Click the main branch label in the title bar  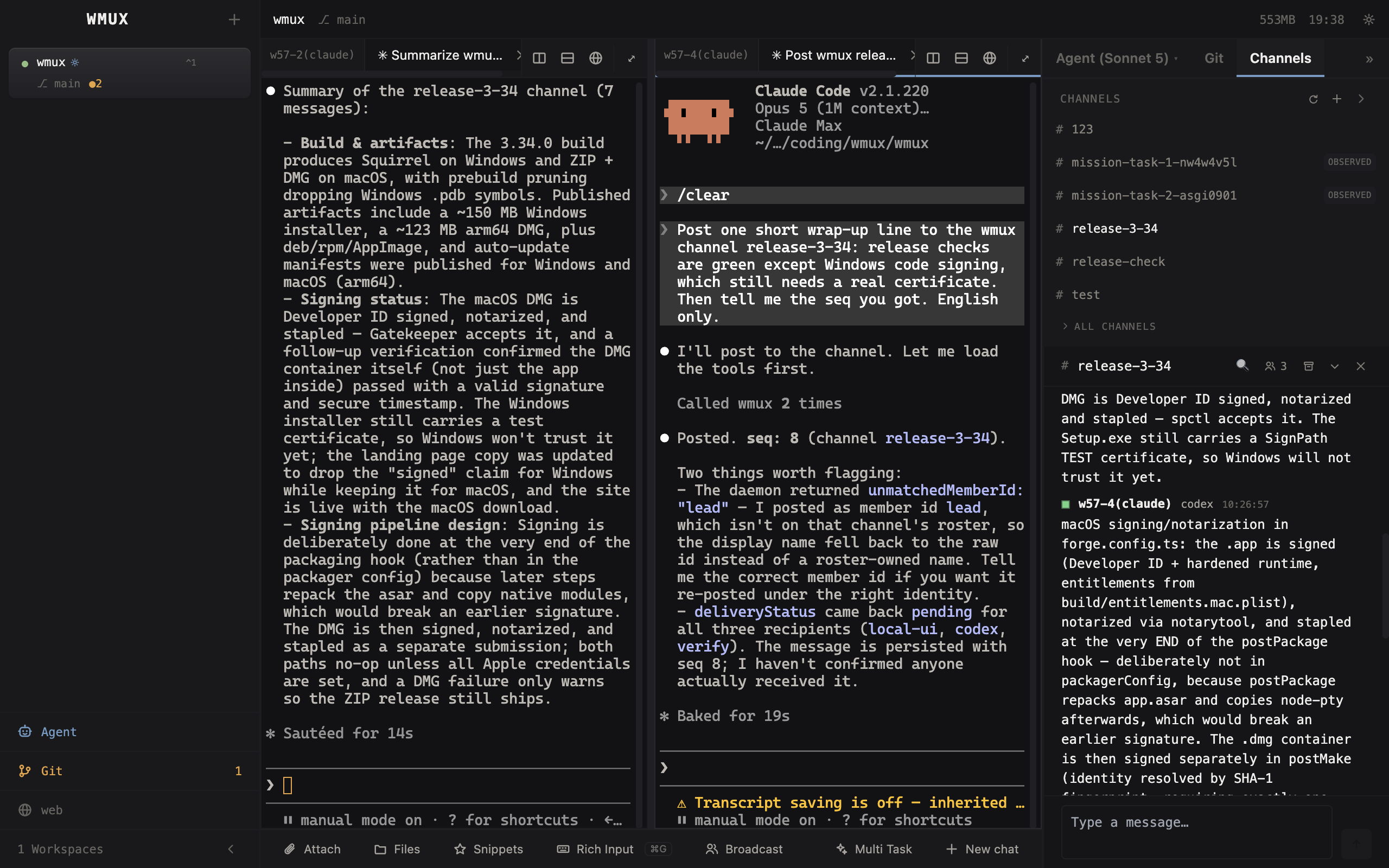[343, 20]
